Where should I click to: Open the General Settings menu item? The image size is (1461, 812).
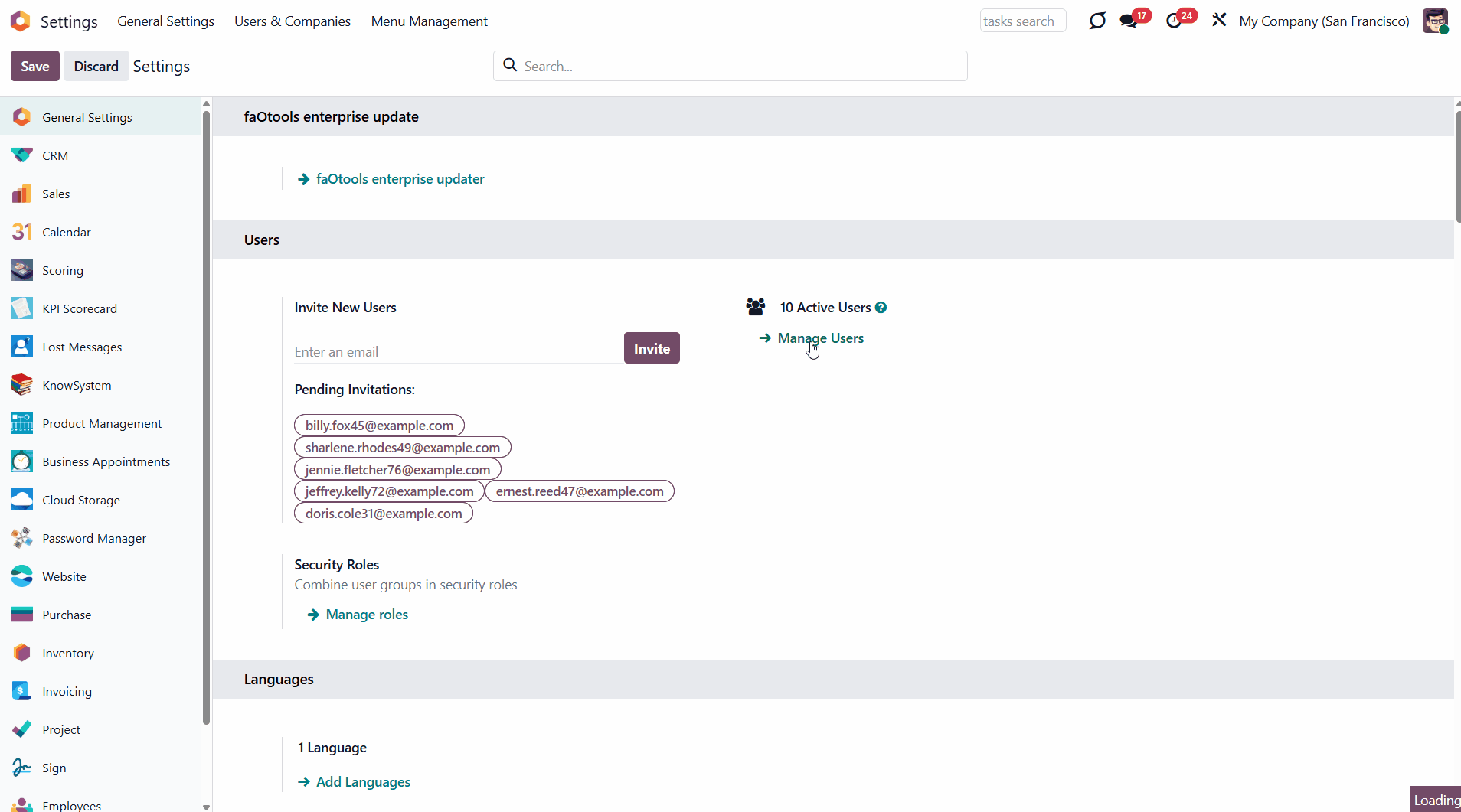pyautogui.click(x=165, y=21)
